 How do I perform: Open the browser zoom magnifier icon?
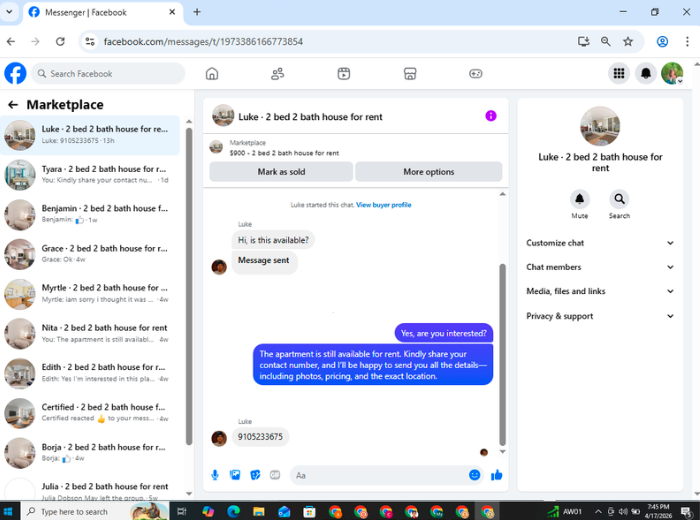coord(605,42)
